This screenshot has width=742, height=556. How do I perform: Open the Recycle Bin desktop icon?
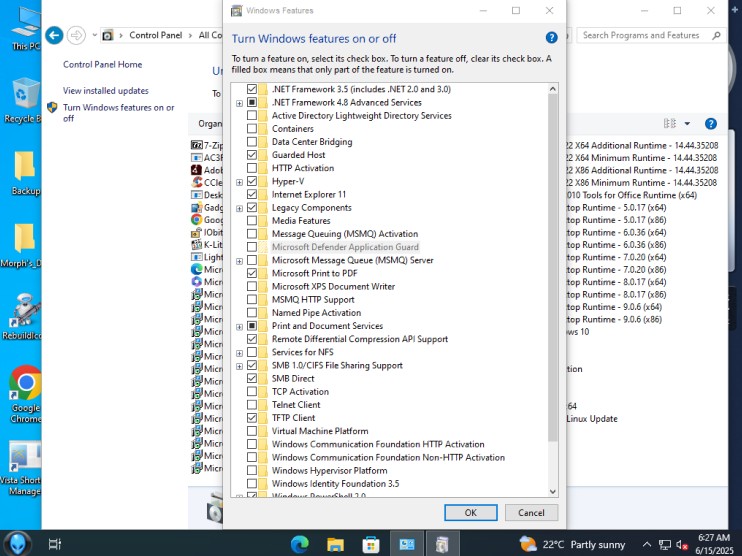(22, 101)
